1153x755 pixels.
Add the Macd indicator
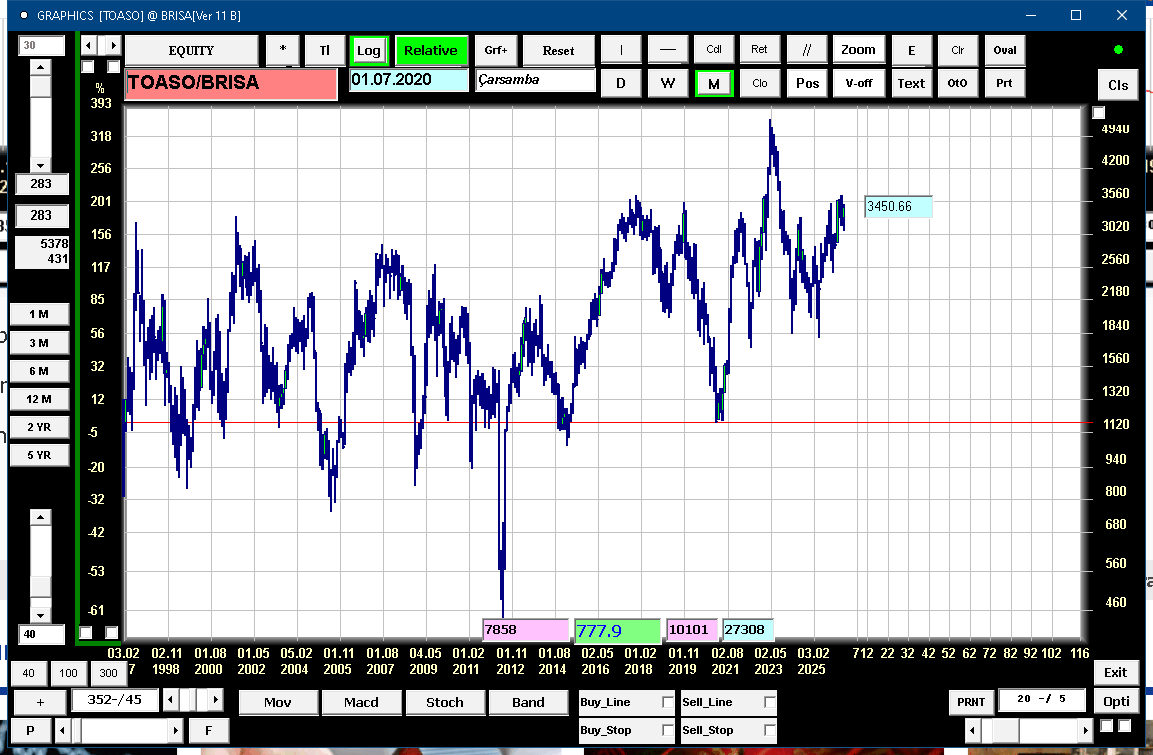361,702
